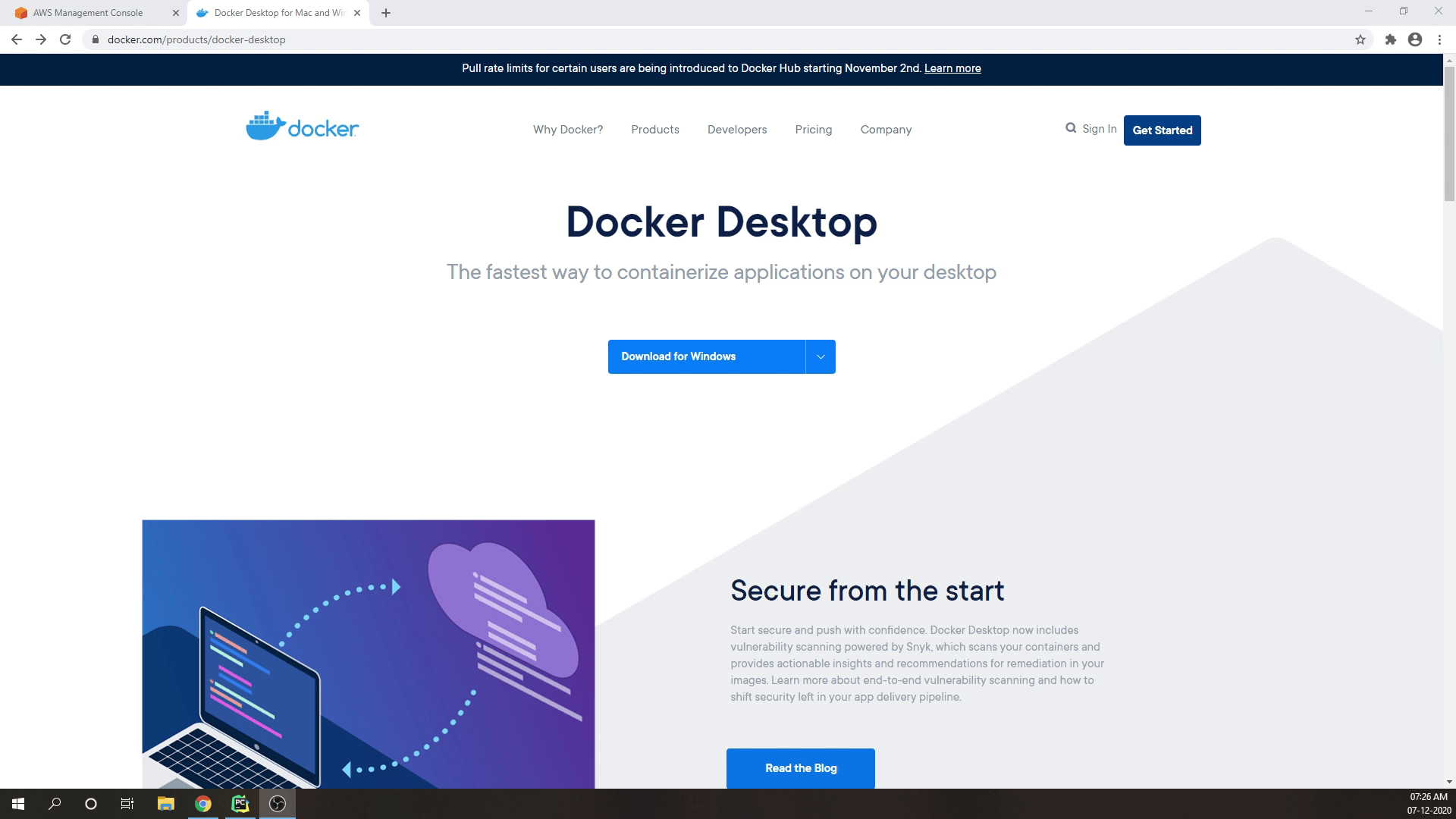1456x819 pixels.
Task: Open File Explorer from taskbar
Action: coord(165,804)
